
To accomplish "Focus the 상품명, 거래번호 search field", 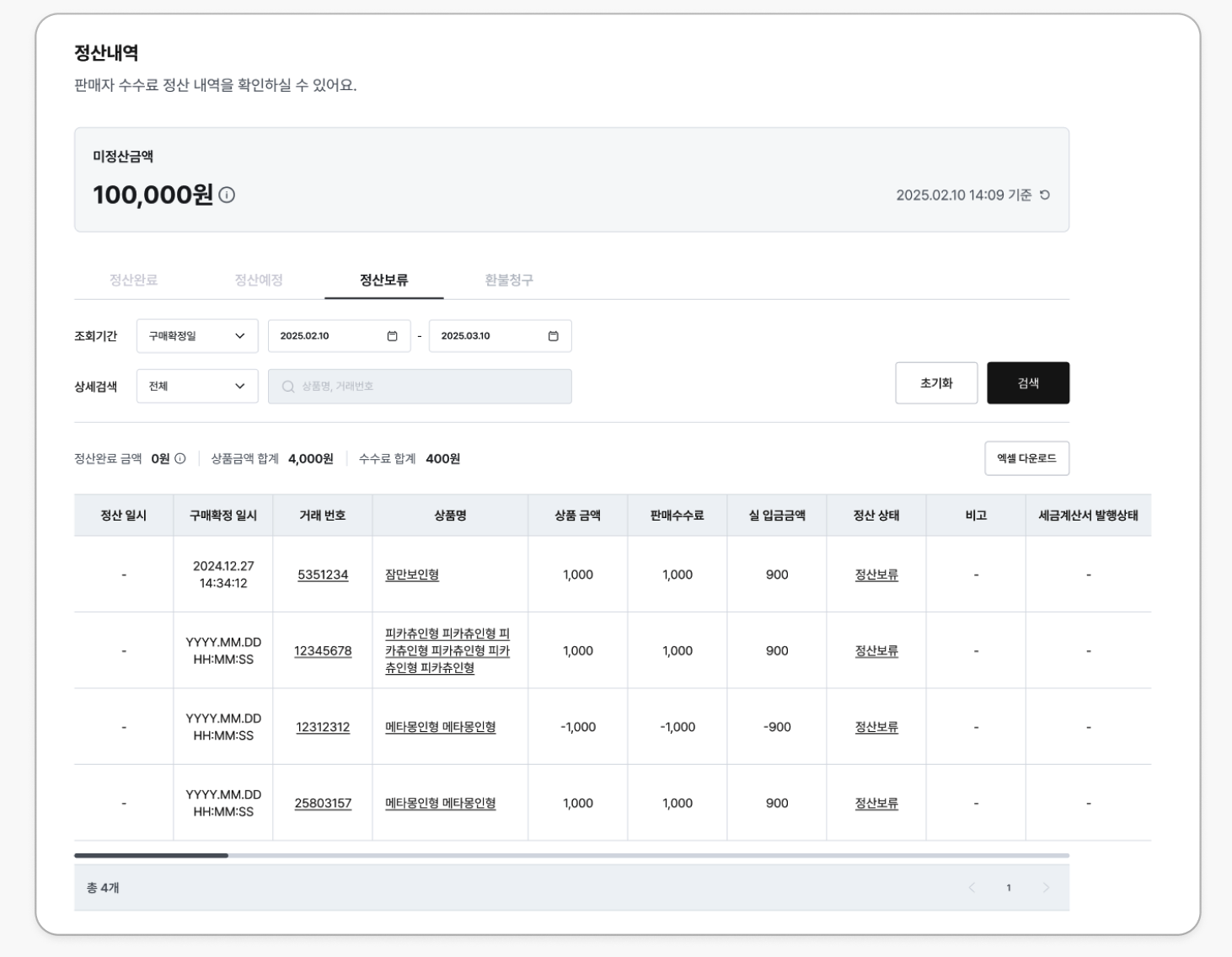I will point(420,387).
